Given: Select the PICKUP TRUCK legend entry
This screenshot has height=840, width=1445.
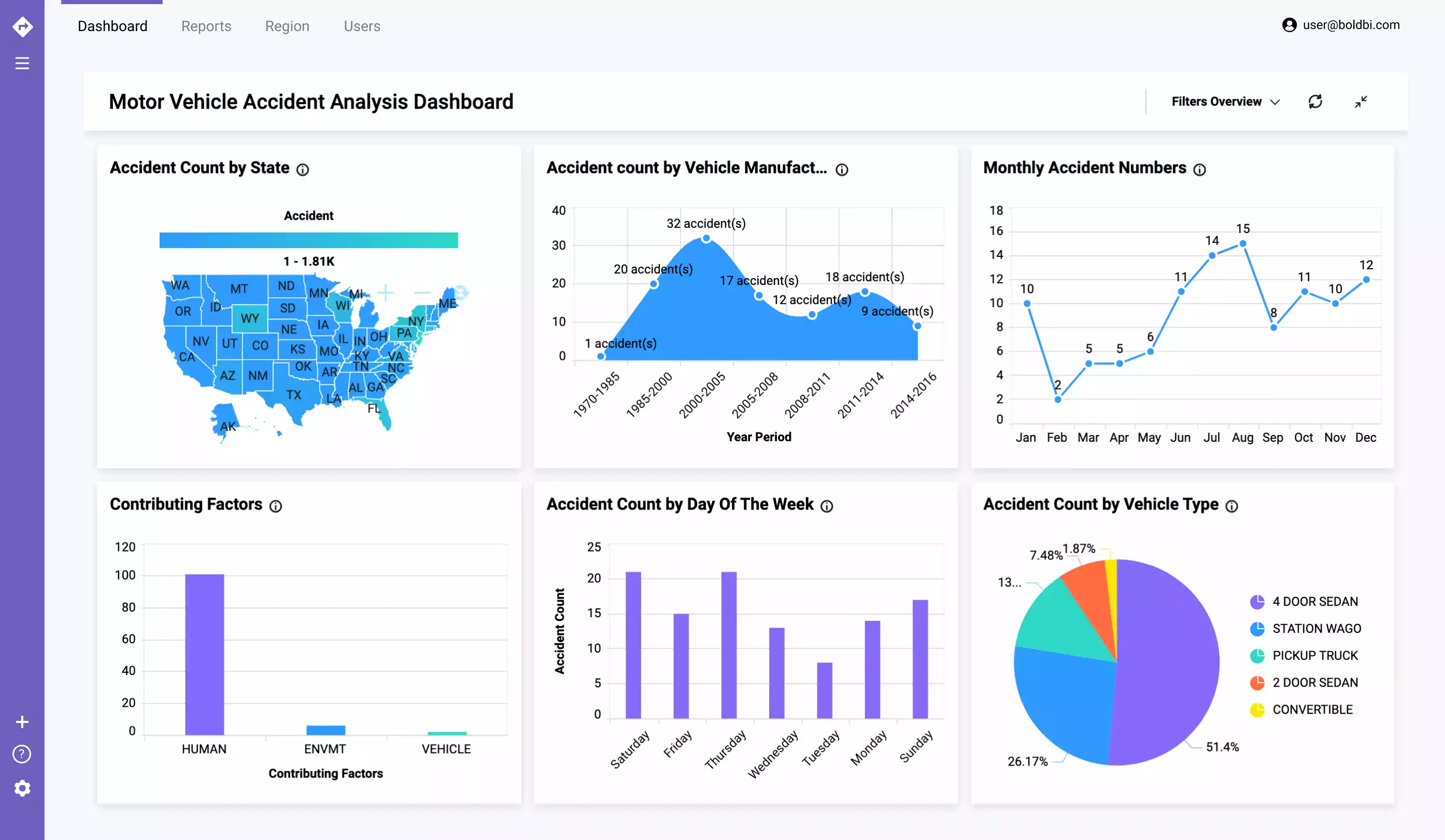Looking at the screenshot, I should 1316,655.
